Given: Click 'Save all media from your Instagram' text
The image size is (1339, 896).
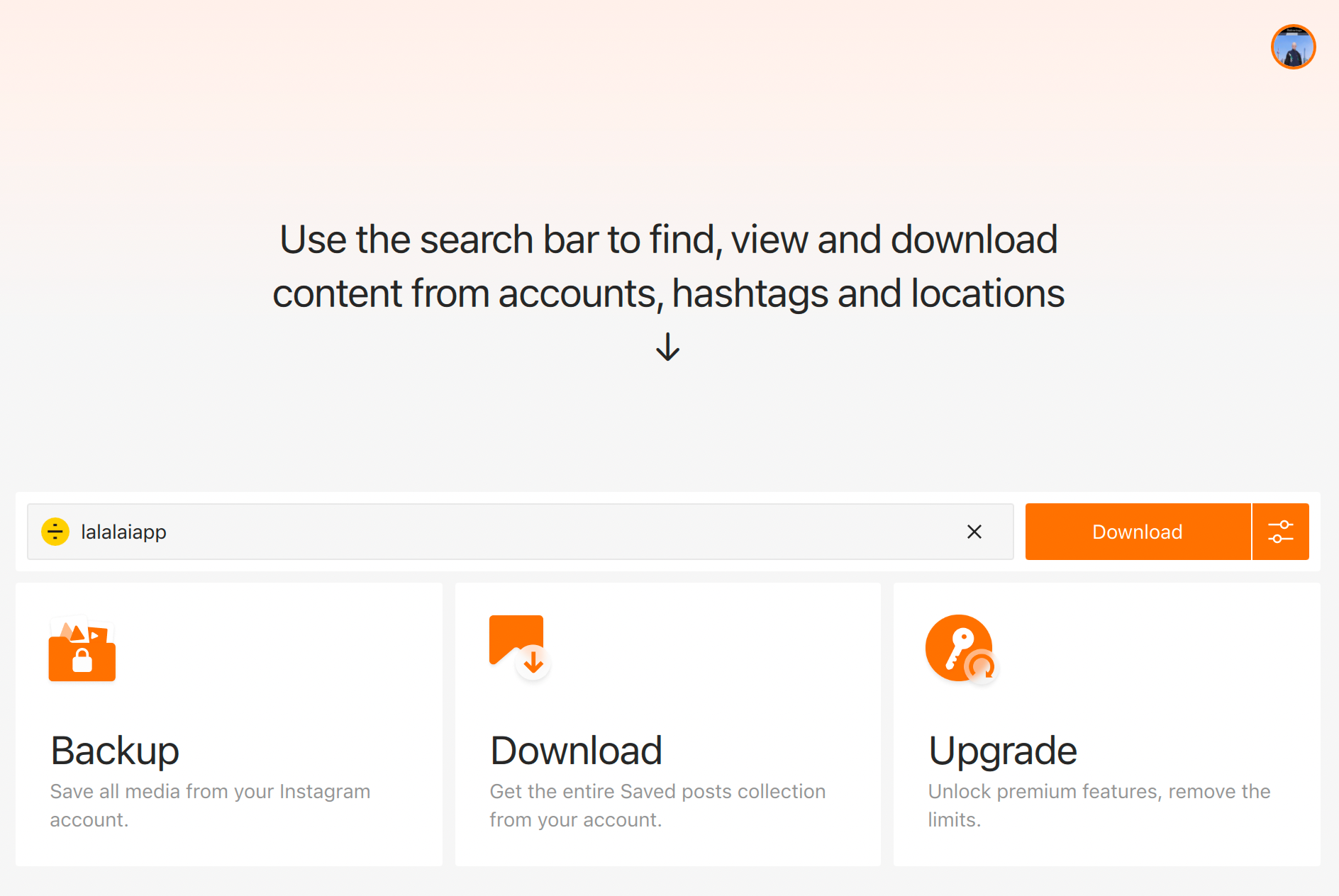Looking at the screenshot, I should click(210, 791).
